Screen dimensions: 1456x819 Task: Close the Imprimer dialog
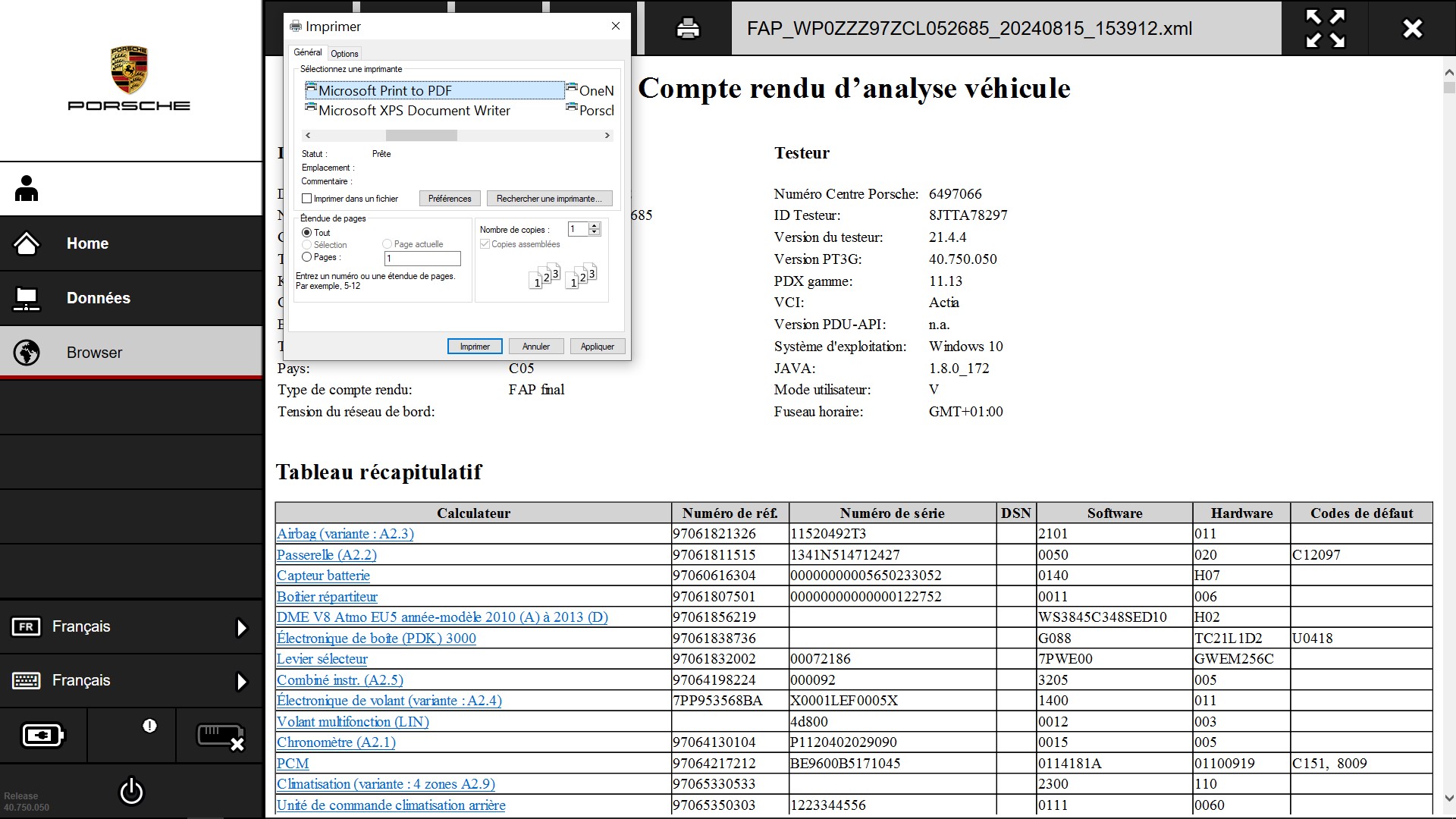pyautogui.click(x=616, y=26)
